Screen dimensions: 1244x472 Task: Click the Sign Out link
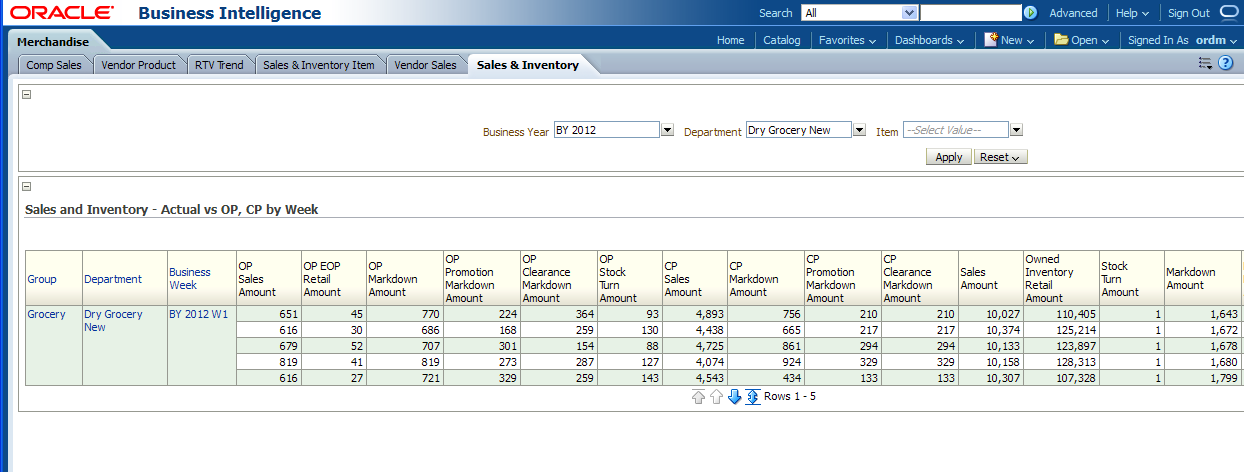pos(1188,13)
